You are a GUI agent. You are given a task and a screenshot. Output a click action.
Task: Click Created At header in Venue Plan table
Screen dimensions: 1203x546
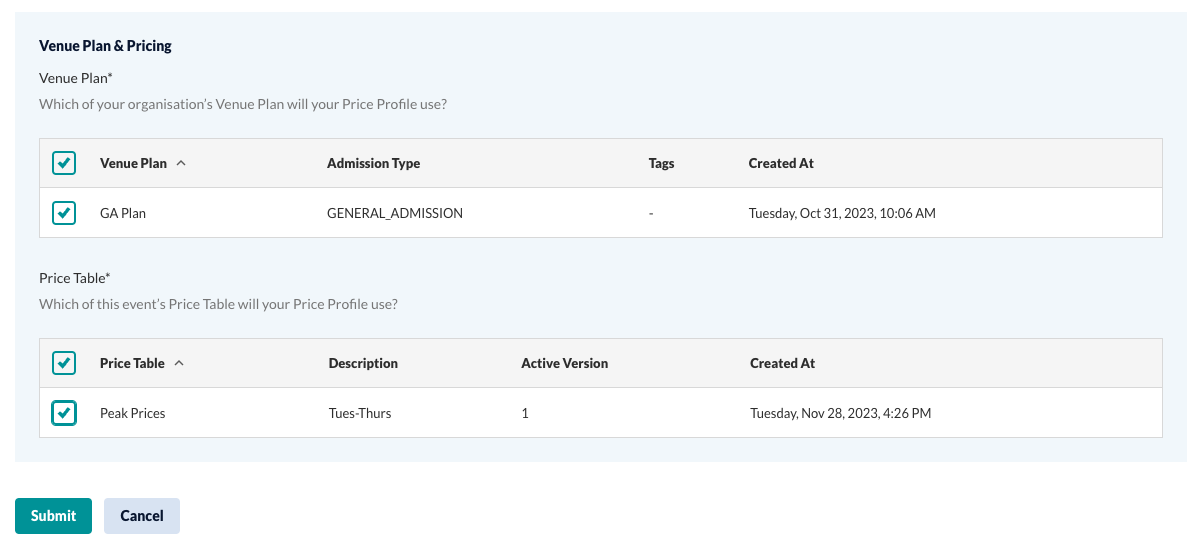point(781,163)
